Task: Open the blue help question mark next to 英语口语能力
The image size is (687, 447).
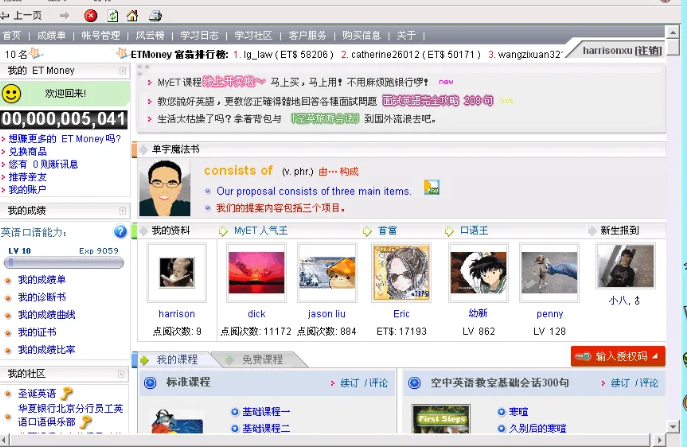Action: coord(120,231)
